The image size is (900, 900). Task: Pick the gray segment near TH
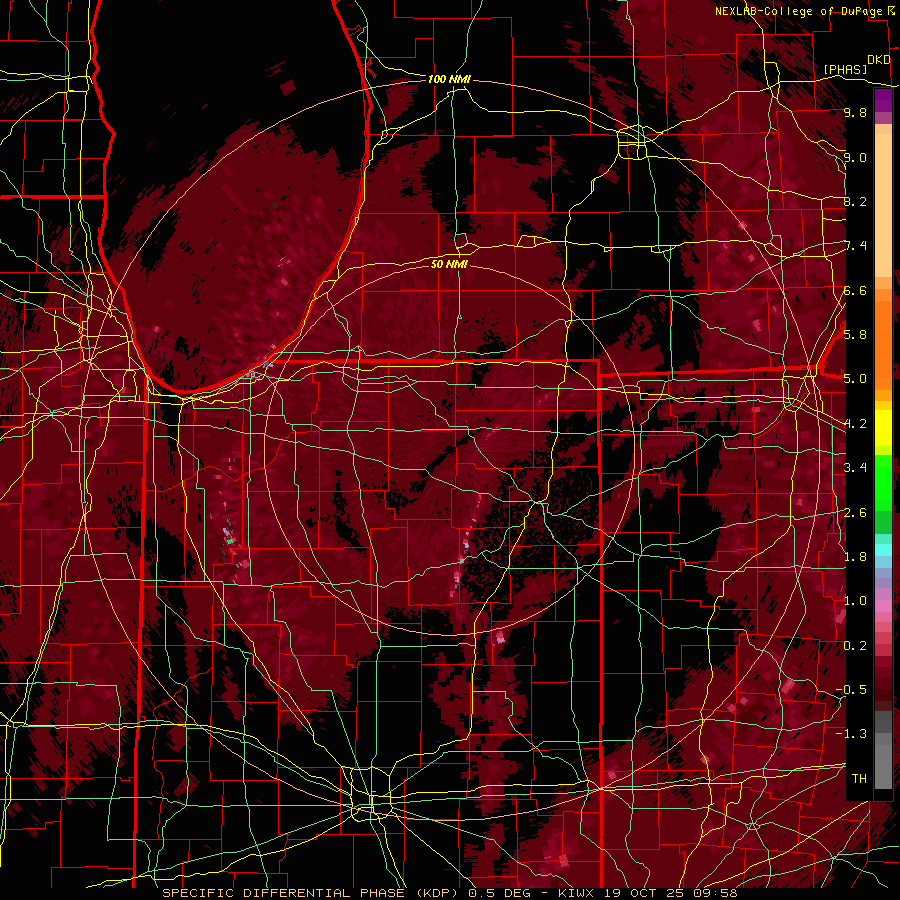tap(883, 766)
